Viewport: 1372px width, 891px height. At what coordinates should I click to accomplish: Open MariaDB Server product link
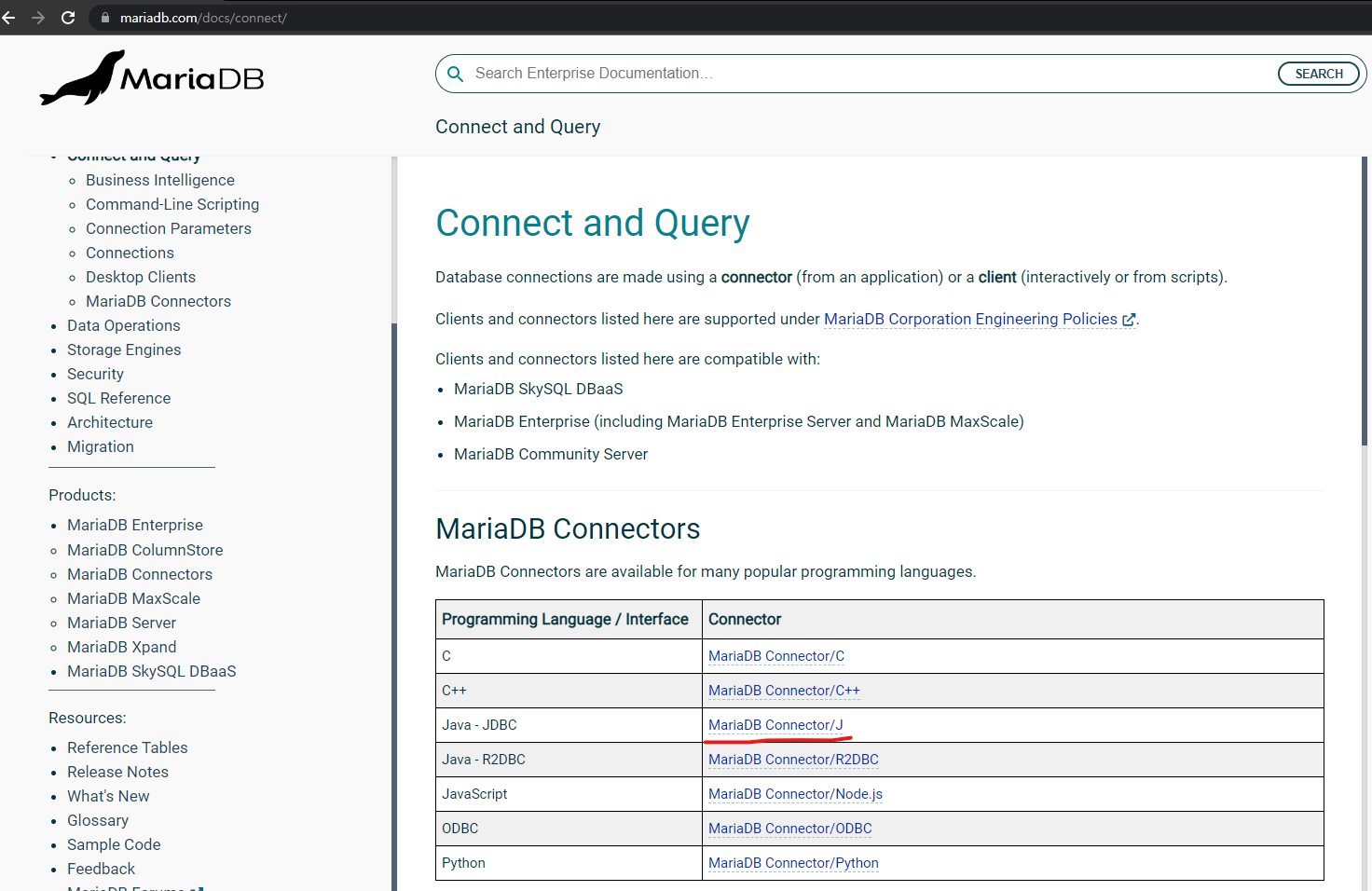click(121, 623)
